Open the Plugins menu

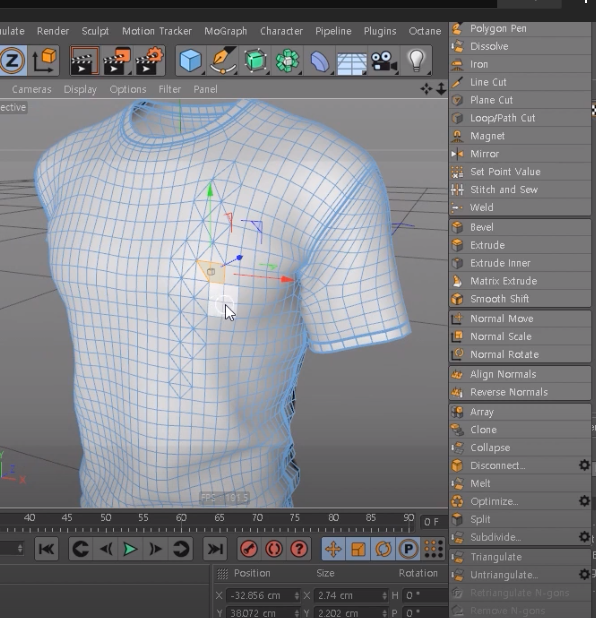(380, 31)
